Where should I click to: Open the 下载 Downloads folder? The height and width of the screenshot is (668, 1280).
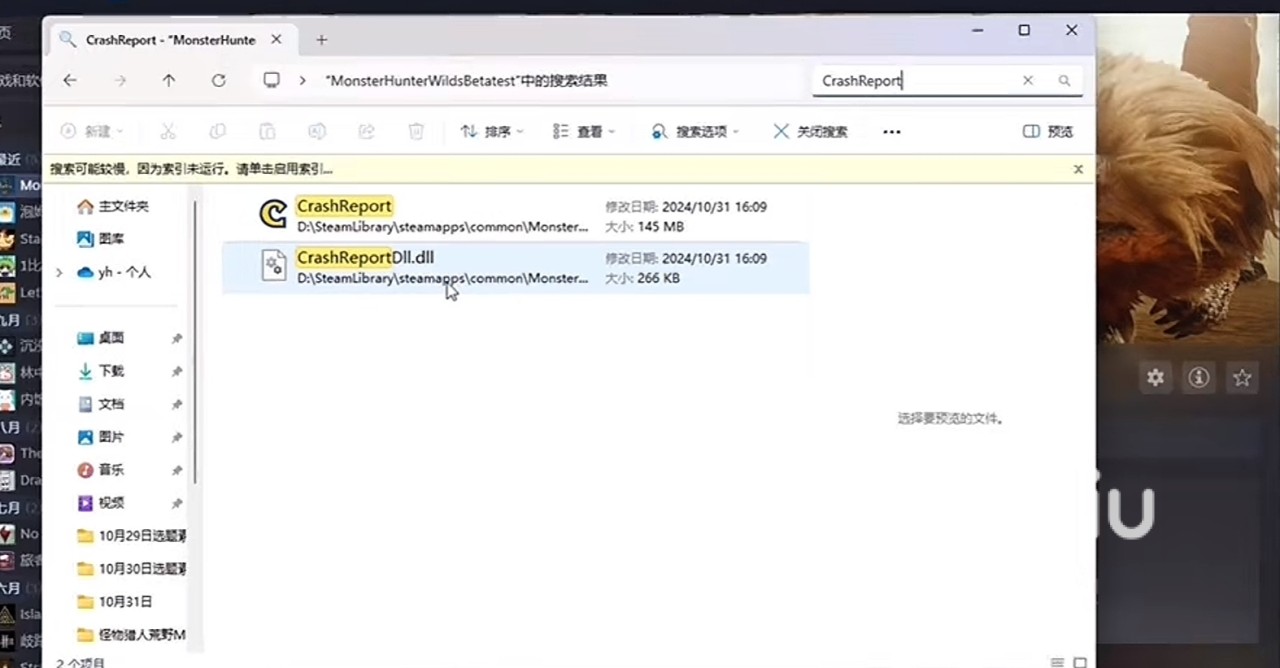pyautogui.click(x=111, y=371)
